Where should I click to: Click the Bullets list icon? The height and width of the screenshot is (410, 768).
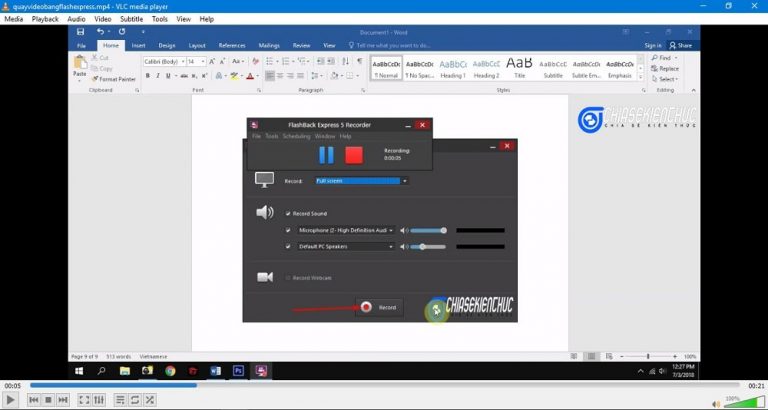point(269,61)
